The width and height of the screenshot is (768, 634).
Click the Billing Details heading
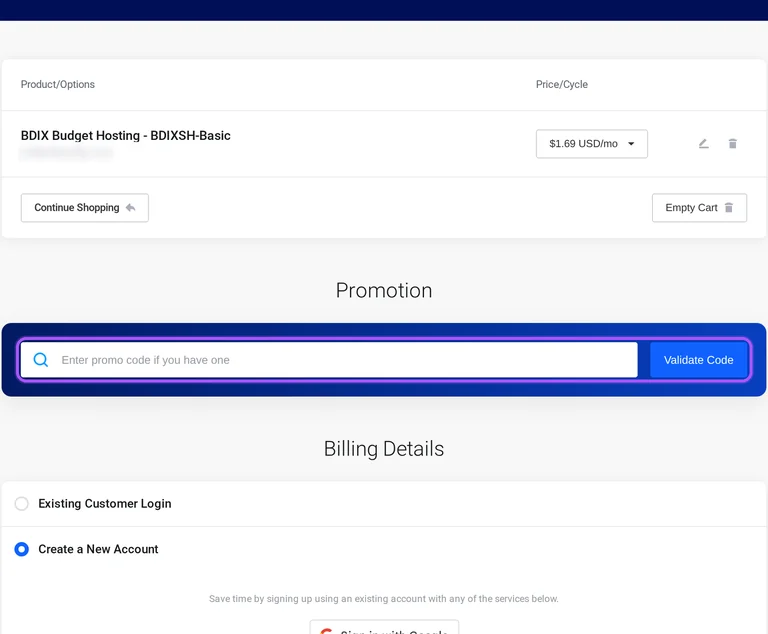[384, 449]
